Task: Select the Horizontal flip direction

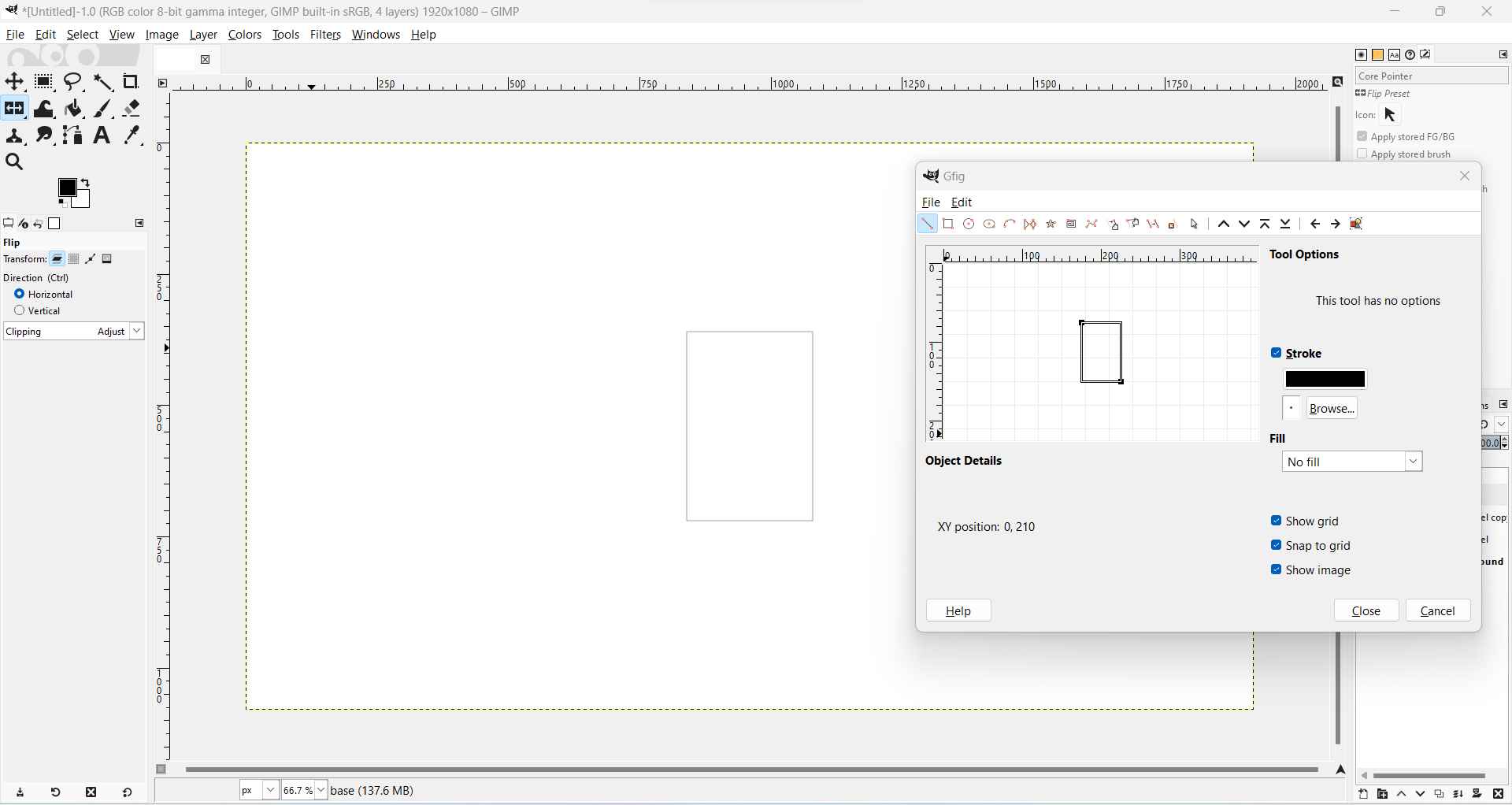Action: point(20,295)
